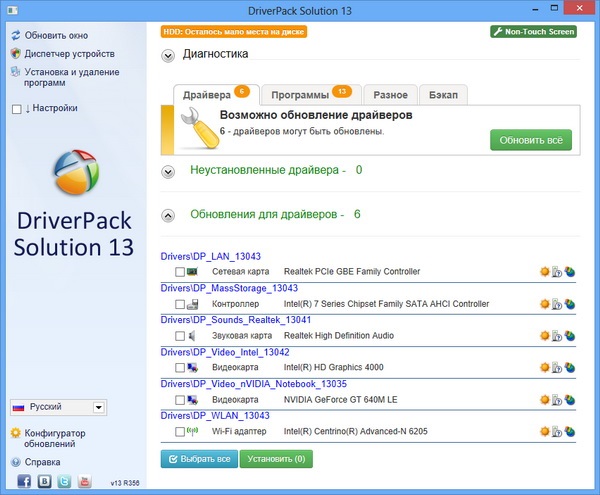Open the Русский language dropdown
600x495 pixels.
click(98, 407)
